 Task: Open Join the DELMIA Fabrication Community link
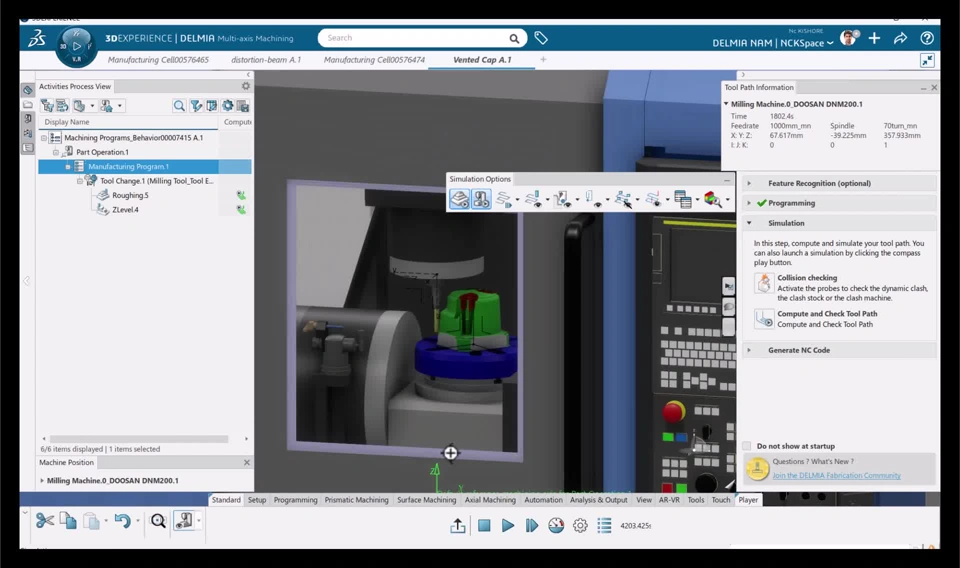point(836,476)
